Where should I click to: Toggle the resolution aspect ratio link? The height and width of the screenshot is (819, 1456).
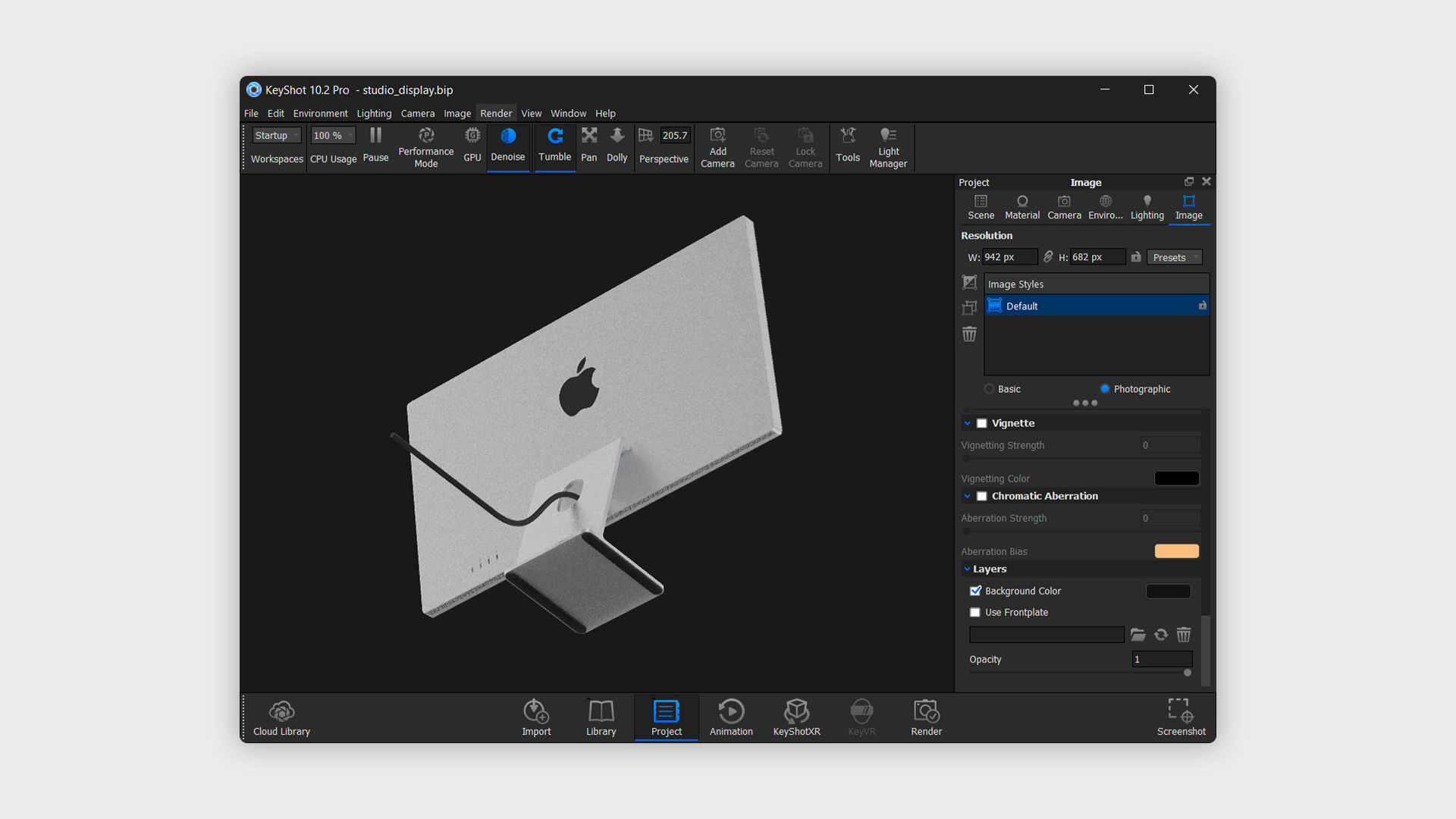1048,257
